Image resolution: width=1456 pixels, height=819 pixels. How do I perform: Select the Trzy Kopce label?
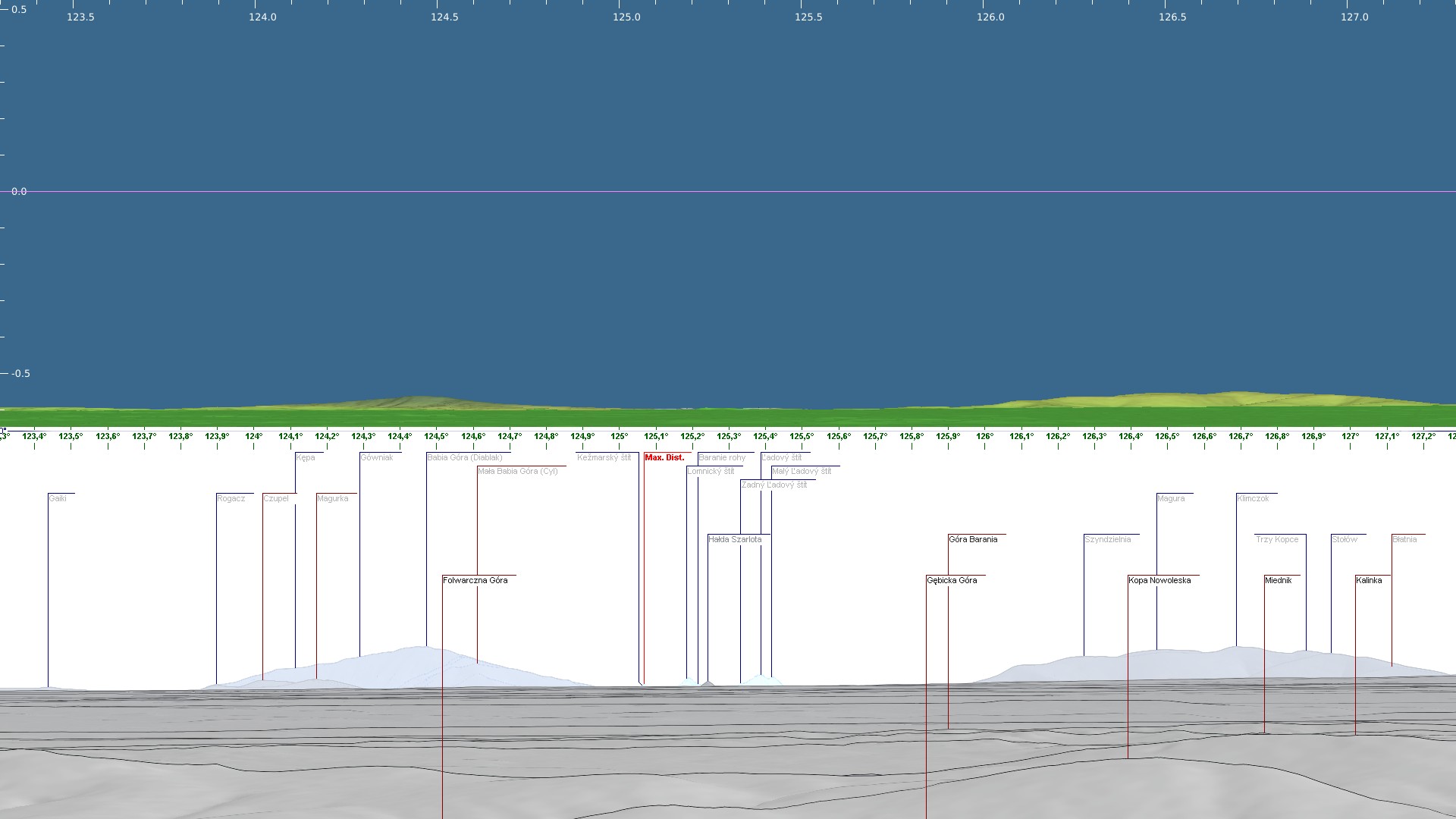[x=1277, y=539]
